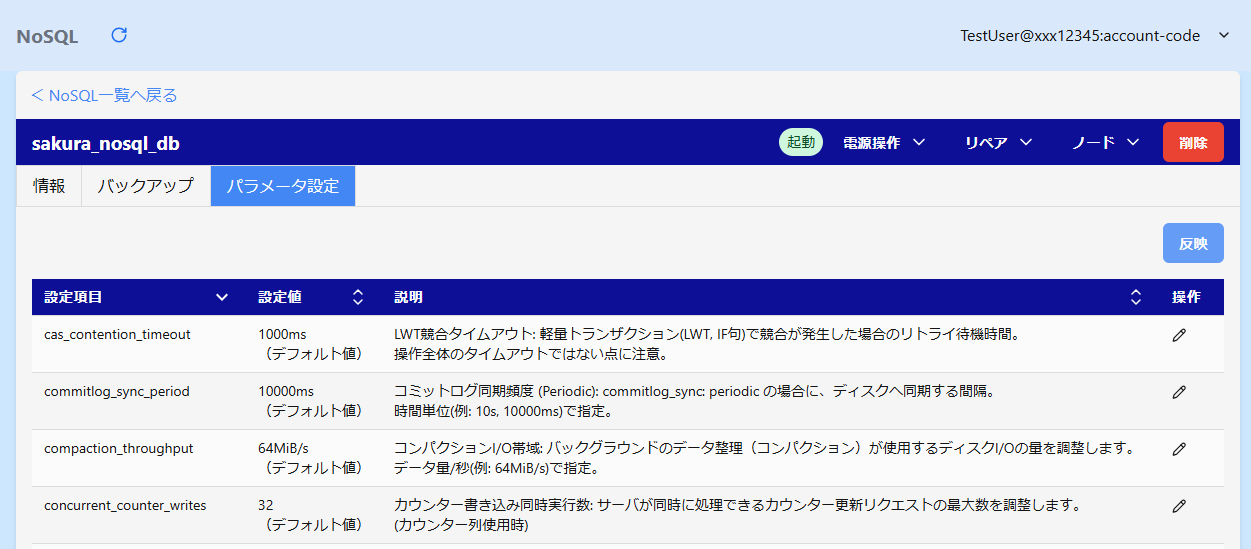Viewport: 1251px width, 549px height.
Task: Open the リペア dropdown menu
Action: pyautogui.click(x=998, y=143)
